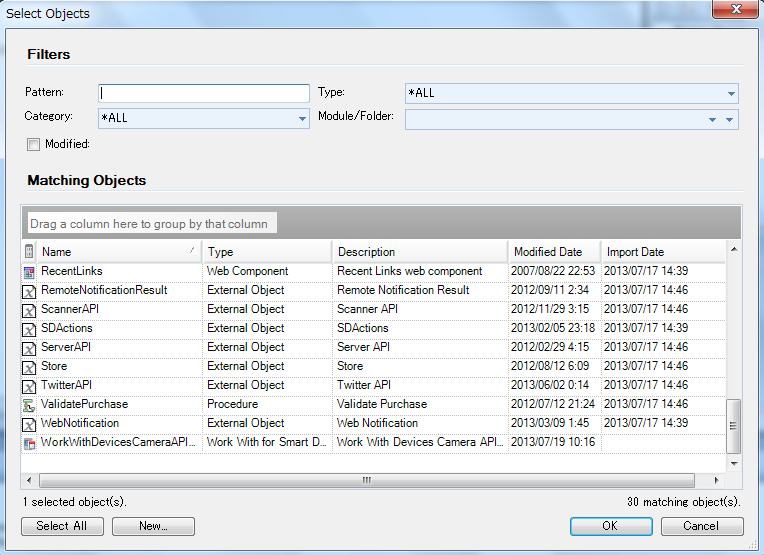Click the Procedure type cell
The width and height of the screenshot is (764, 555).
[x=232, y=404]
